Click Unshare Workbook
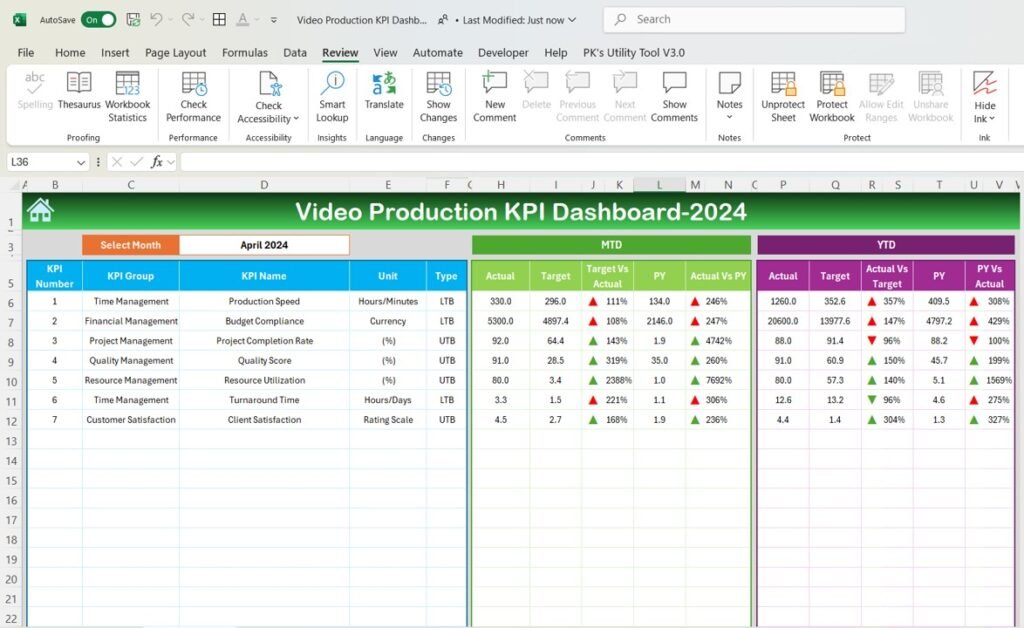The width and height of the screenshot is (1024, 628). point(931,95)
